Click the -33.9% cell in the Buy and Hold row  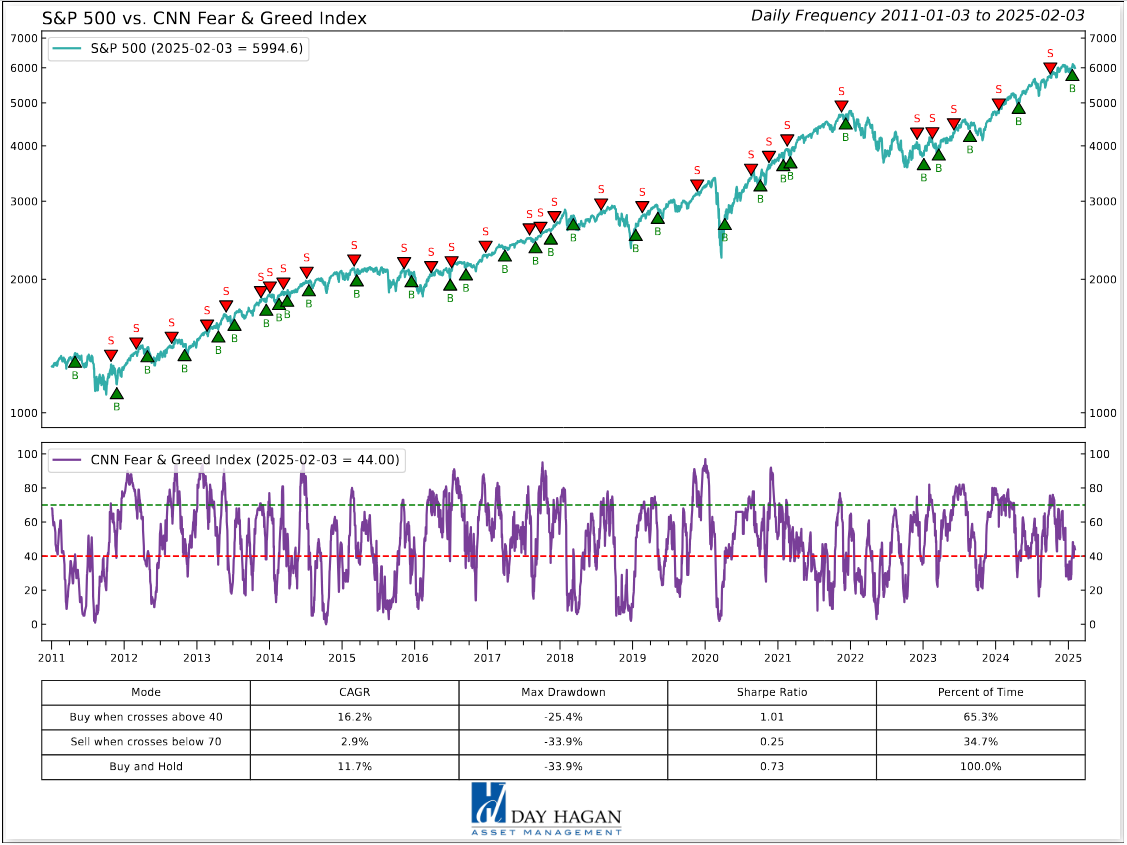pyautogui.click(x=564, y=767)
